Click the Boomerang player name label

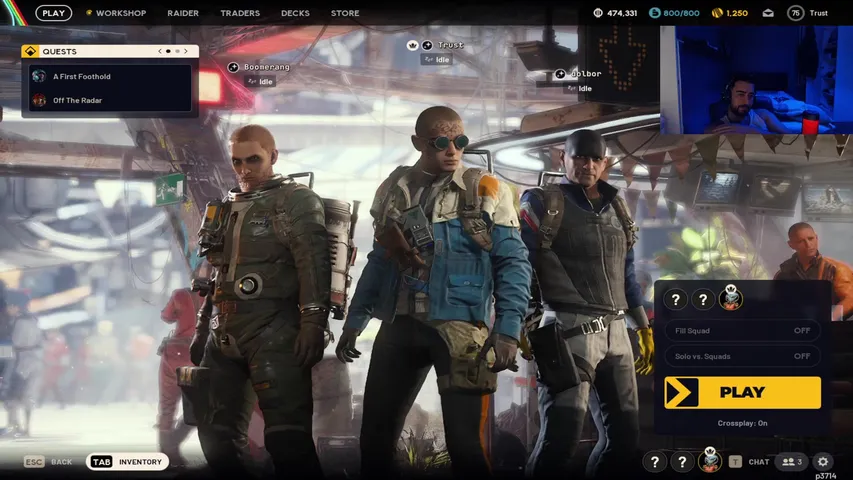tap(267, 67)
